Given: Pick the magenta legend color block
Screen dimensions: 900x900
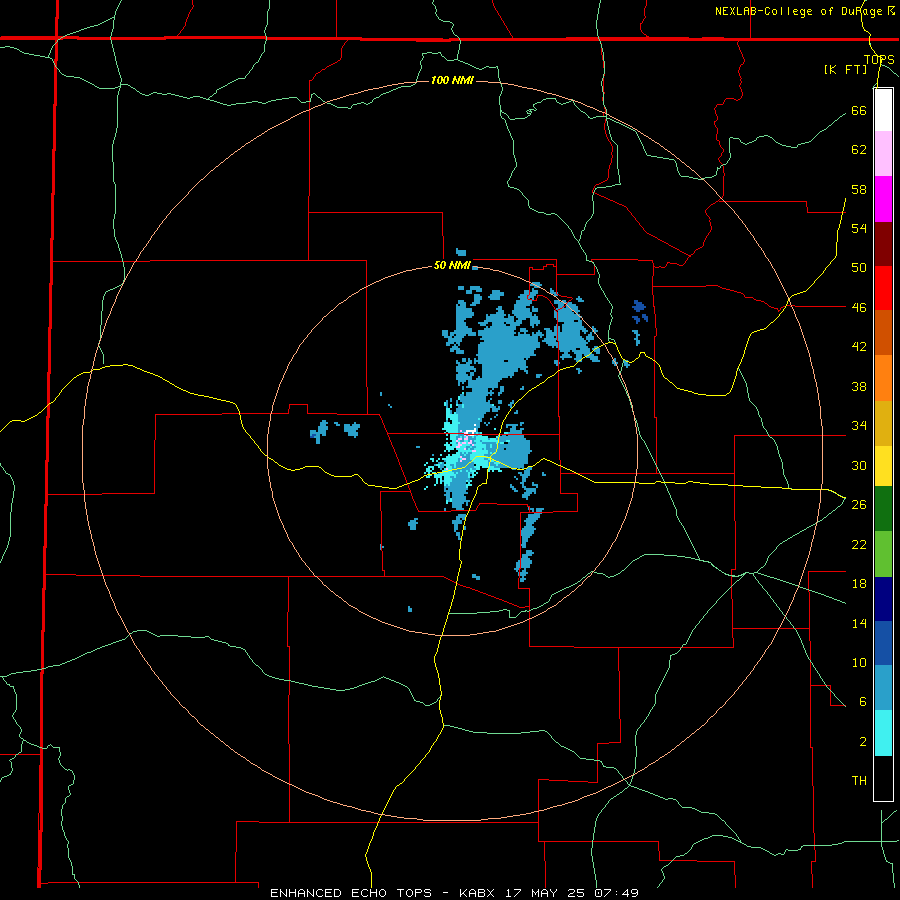Looking at the screenshot, I should (x=883, y=199).
